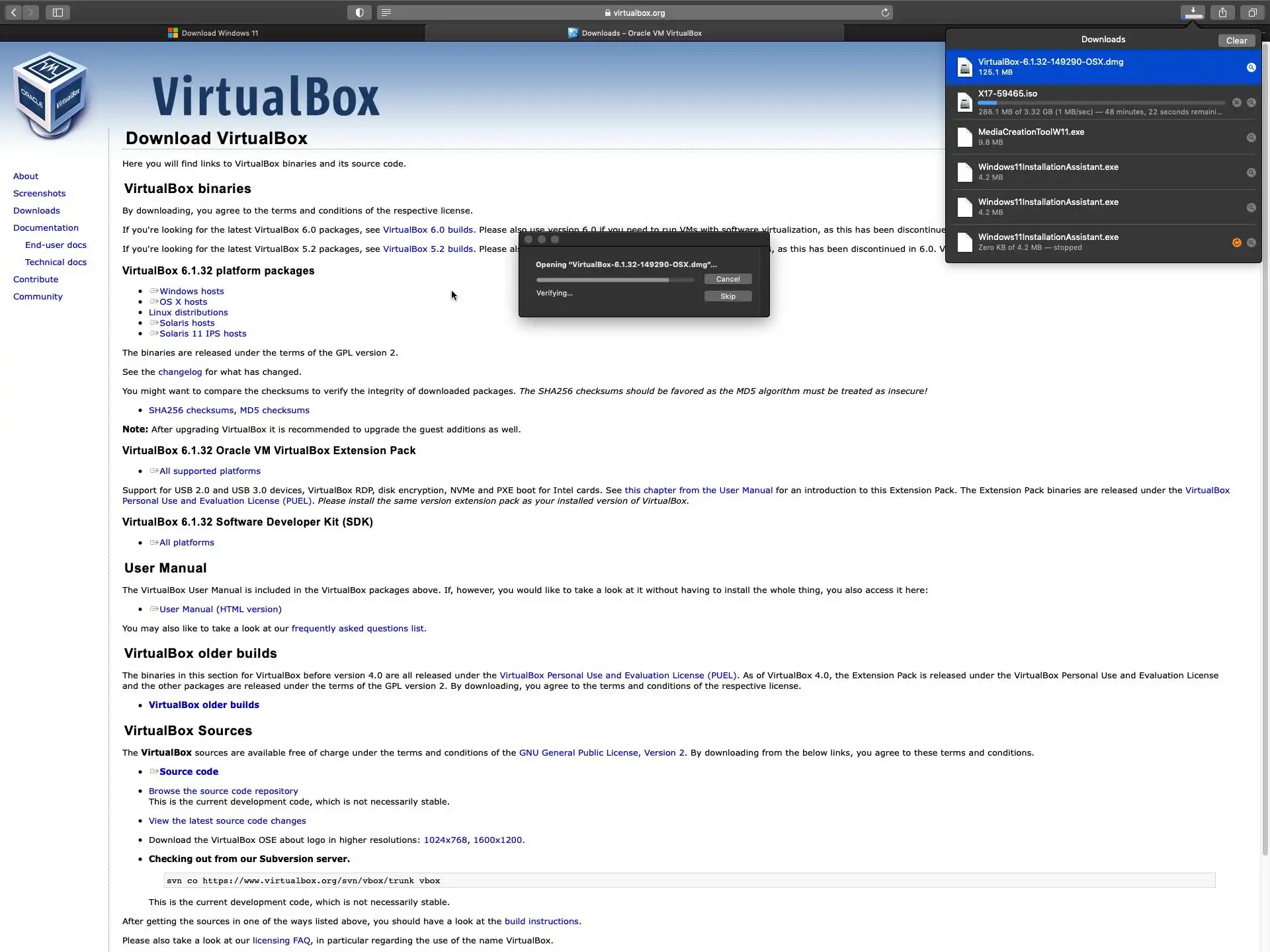
Task: Show VirtualBox dmg in Finder magnifier
Action: coord(1251,67)
